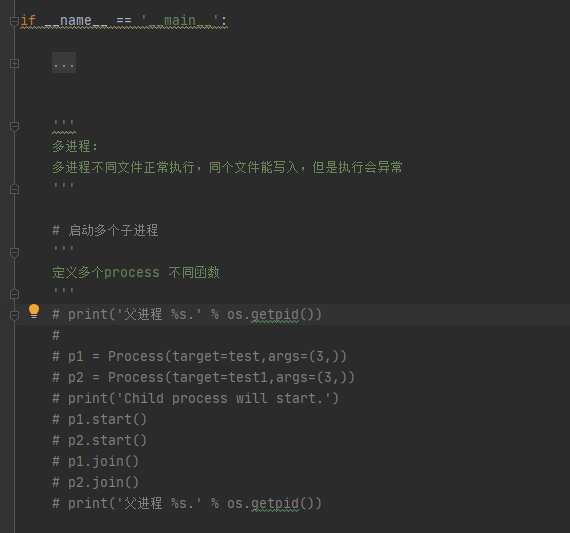Click the underlined getpid in first print comment
570x533 pixels.
[x=275, y=314]
